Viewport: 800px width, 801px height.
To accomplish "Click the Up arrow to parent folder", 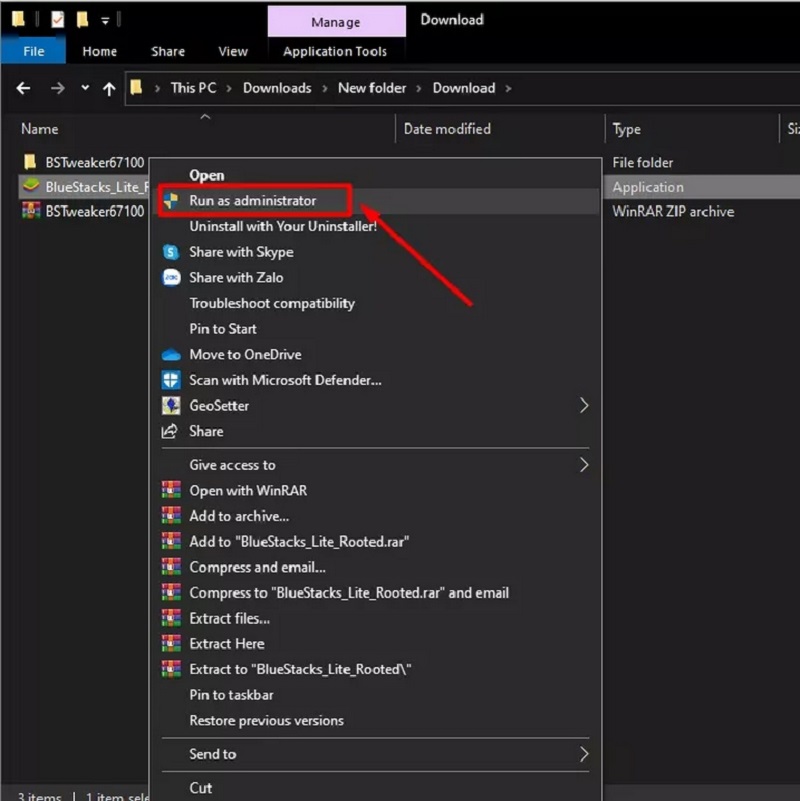I will [x=109, y=88].
